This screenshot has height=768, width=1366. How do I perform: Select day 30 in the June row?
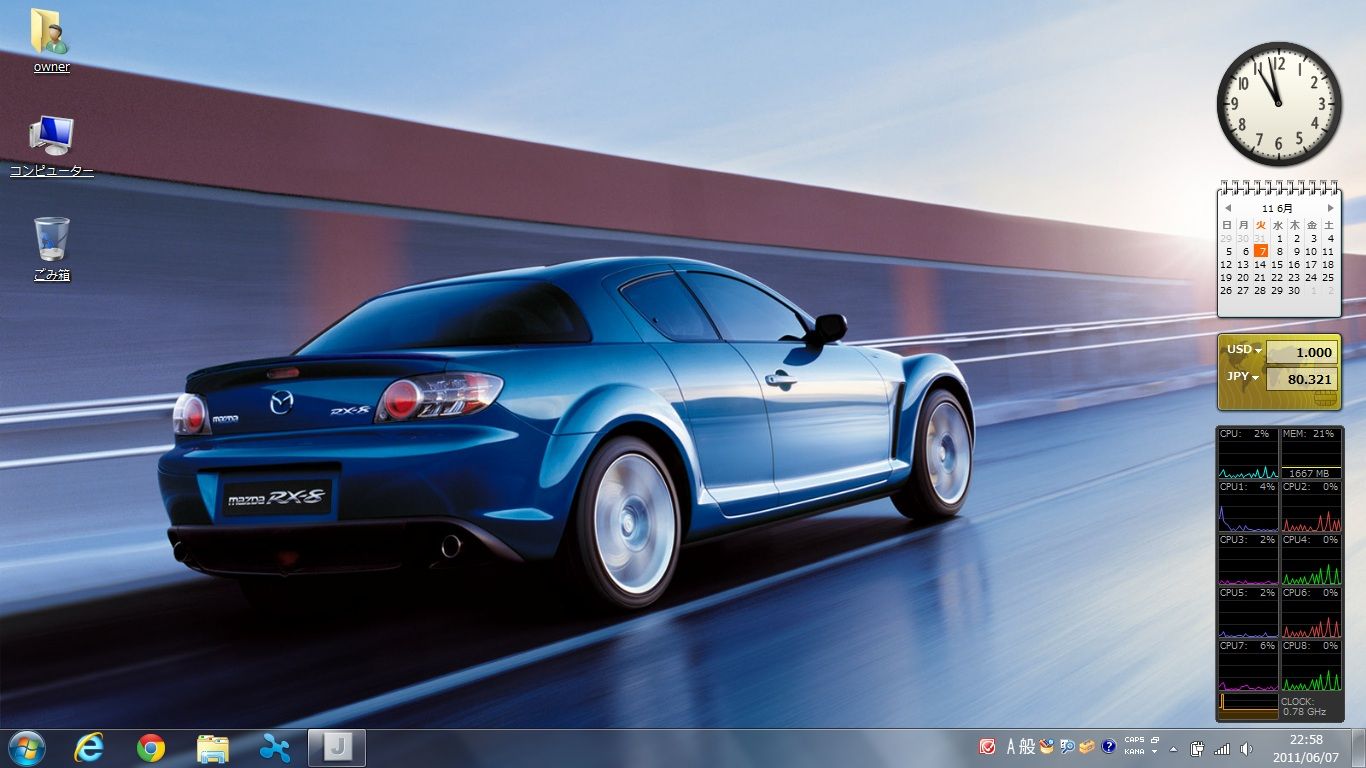(1294, 290)
